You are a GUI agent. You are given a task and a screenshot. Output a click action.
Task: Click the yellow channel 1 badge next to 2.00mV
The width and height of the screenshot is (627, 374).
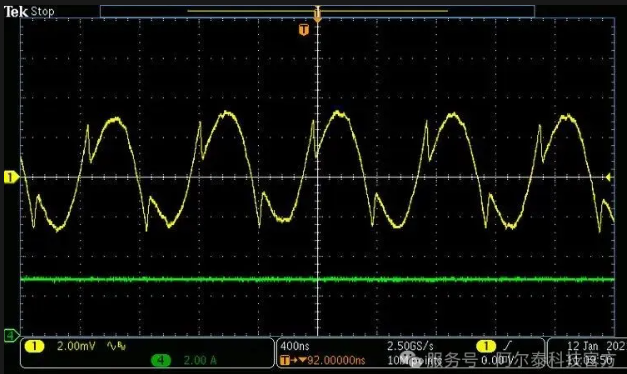tap(34, 346)
